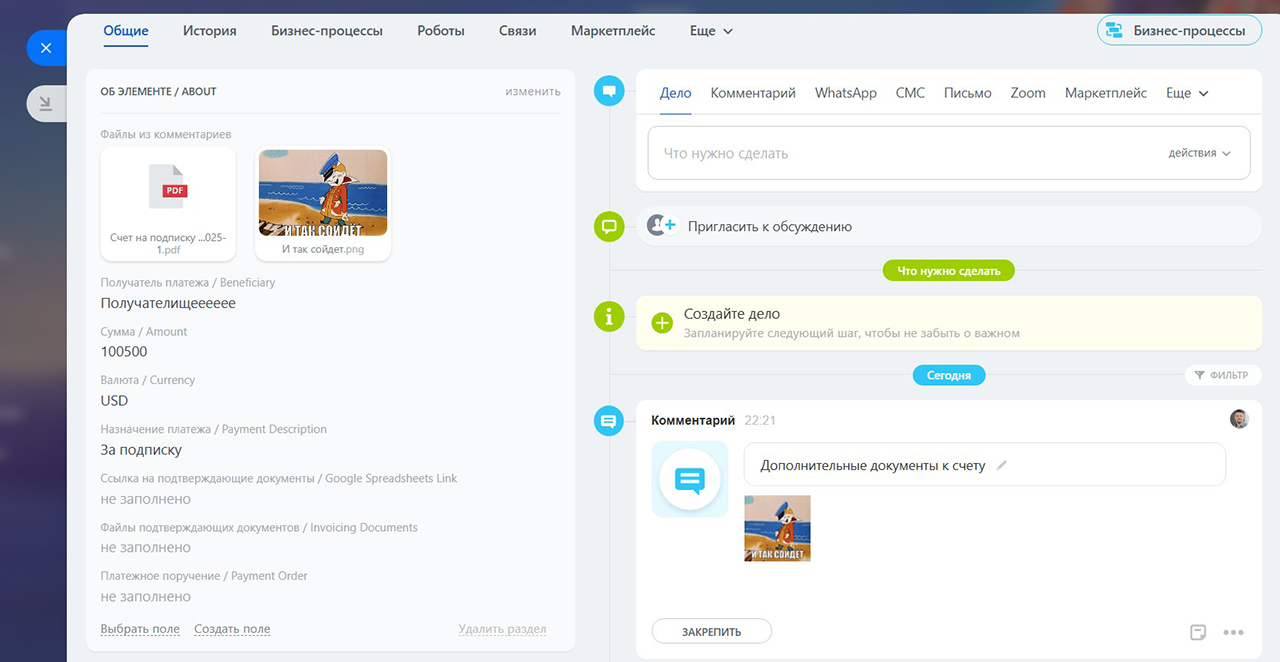
Task: Open the PDF file Счет на подписку
Action: 168,203
